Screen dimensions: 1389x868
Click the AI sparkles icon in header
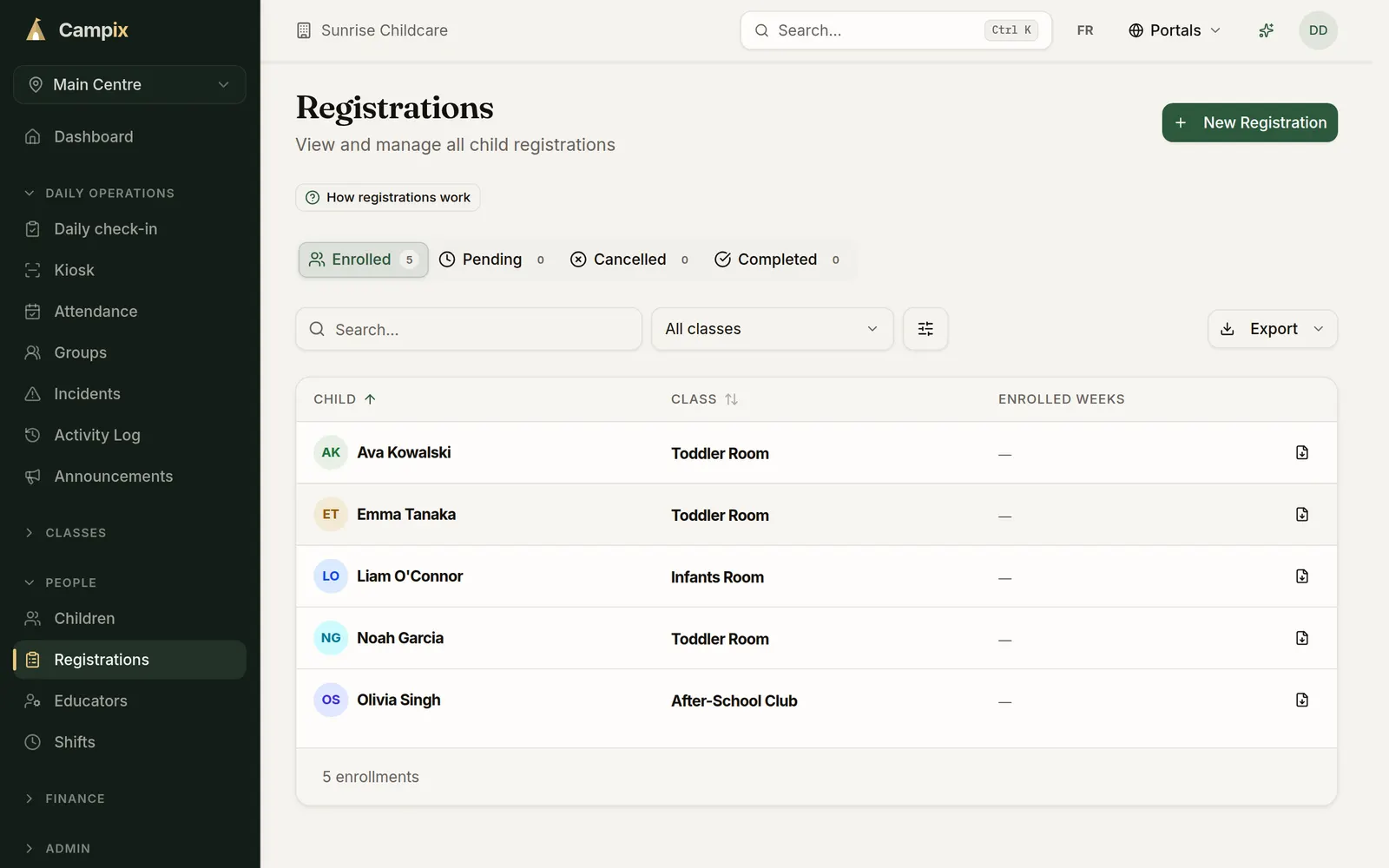(x=1267, y=30)
